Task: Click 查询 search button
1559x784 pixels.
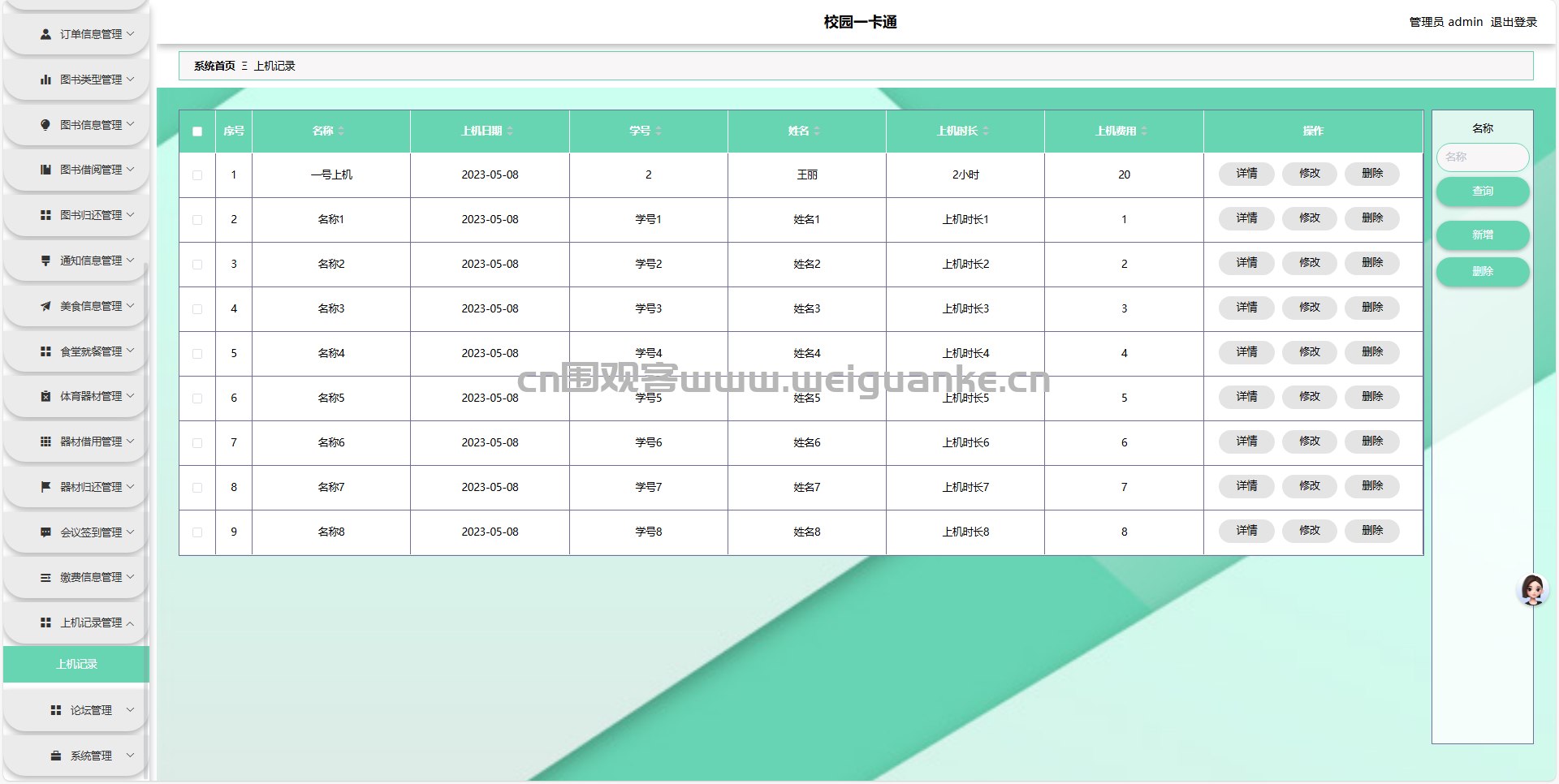Action: coord(1483,192)
